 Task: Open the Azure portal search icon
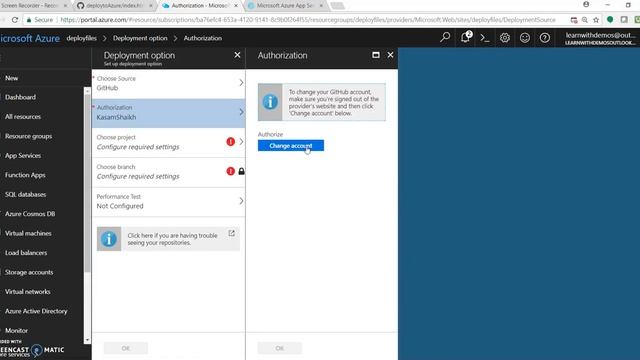[445, 38]
